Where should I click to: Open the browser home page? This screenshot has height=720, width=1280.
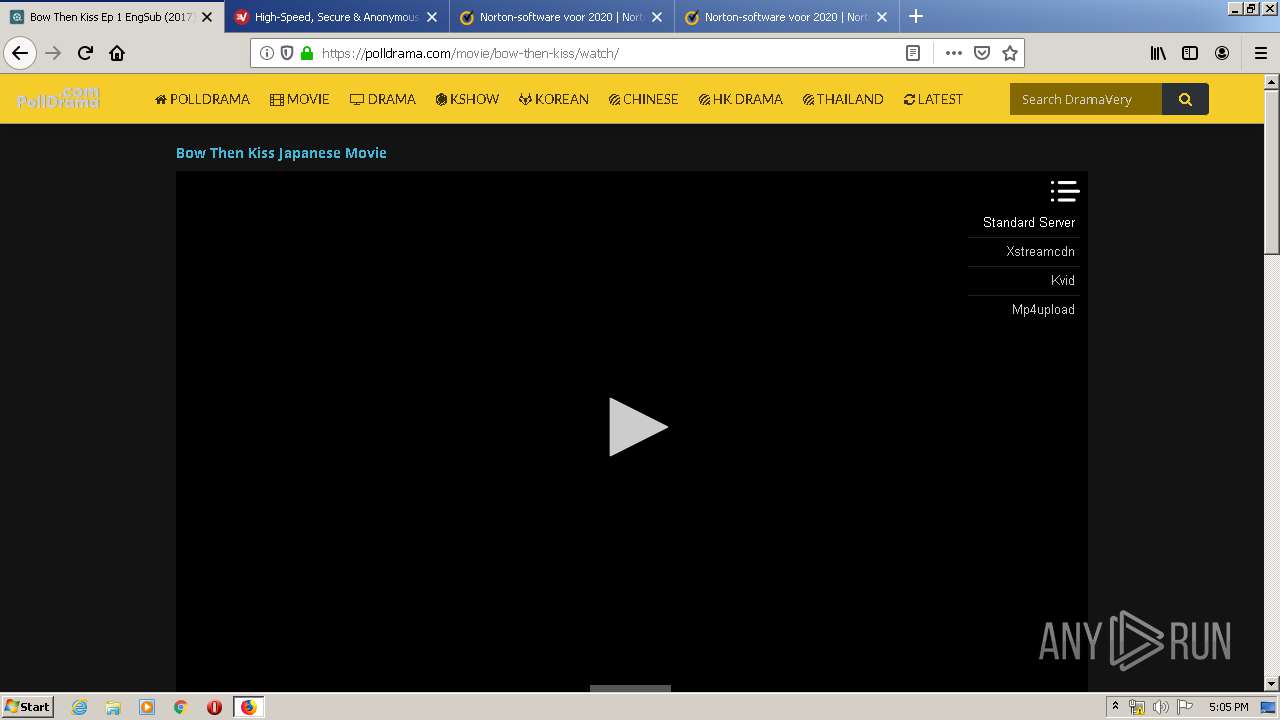tap(117, 53)
